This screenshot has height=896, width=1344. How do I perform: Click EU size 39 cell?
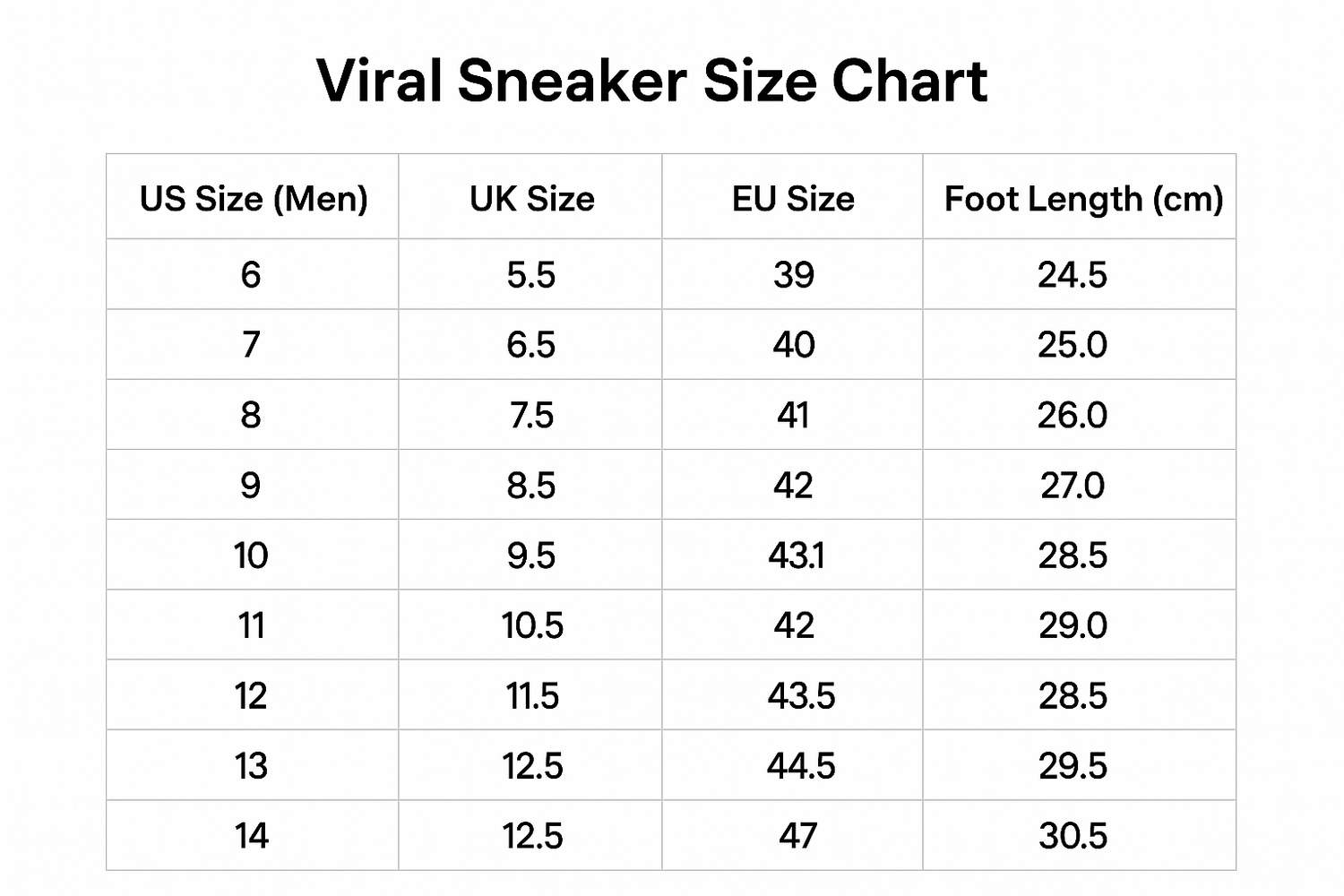[793, 275]
